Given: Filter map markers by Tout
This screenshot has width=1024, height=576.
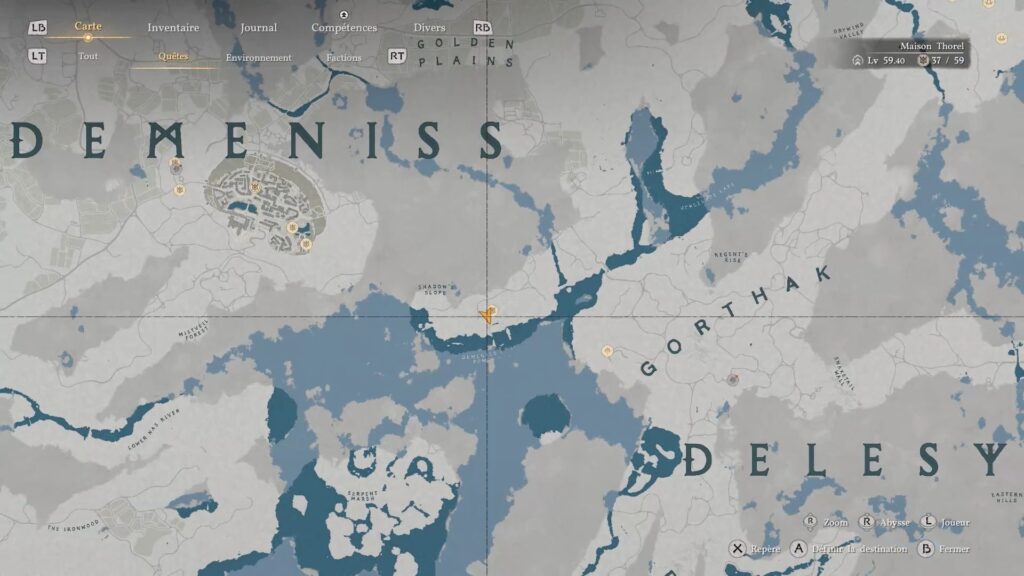Looking at the screenshot, I should [88, 57].
